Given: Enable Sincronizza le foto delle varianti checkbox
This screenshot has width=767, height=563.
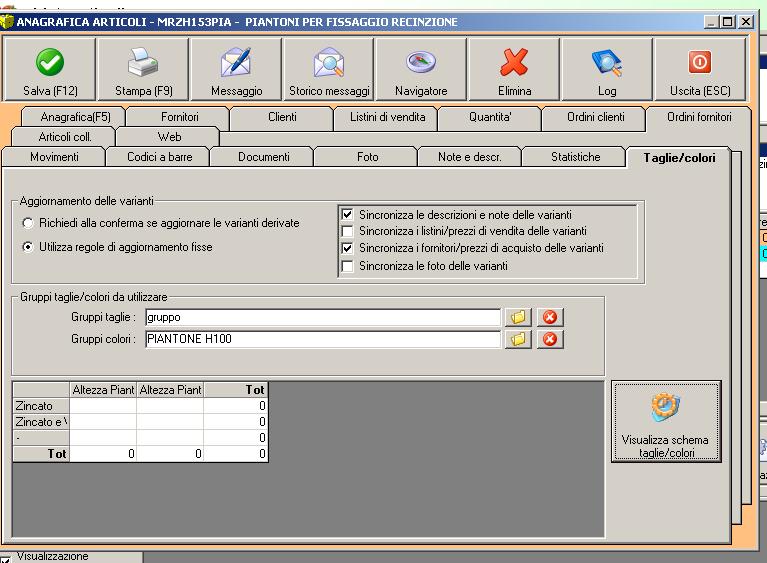Looking at the screenshot, I should point(347,266).
